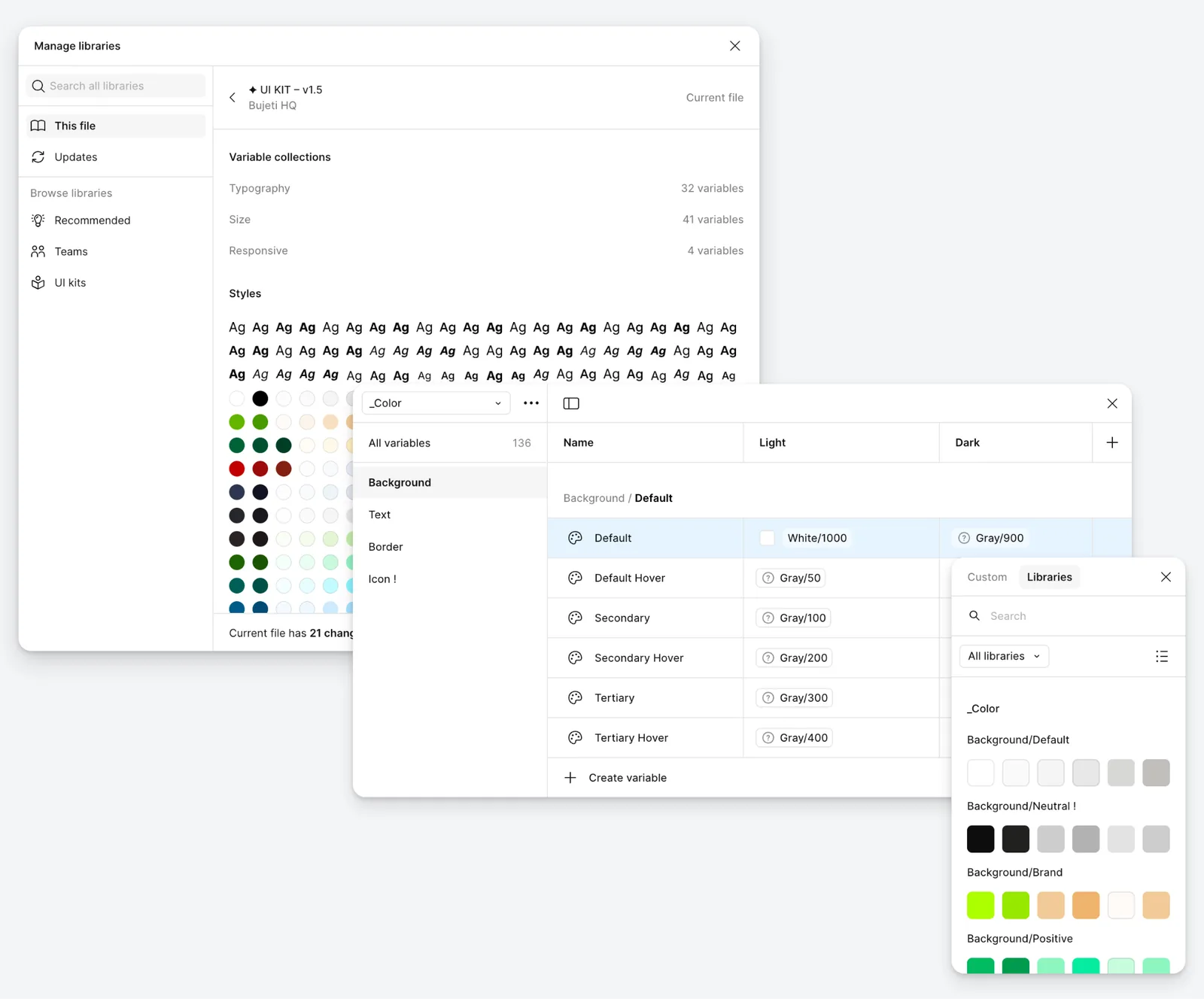Open the three-dot menu next to _Color
This screenshot has width=1204, height=999.
(531, 403)
